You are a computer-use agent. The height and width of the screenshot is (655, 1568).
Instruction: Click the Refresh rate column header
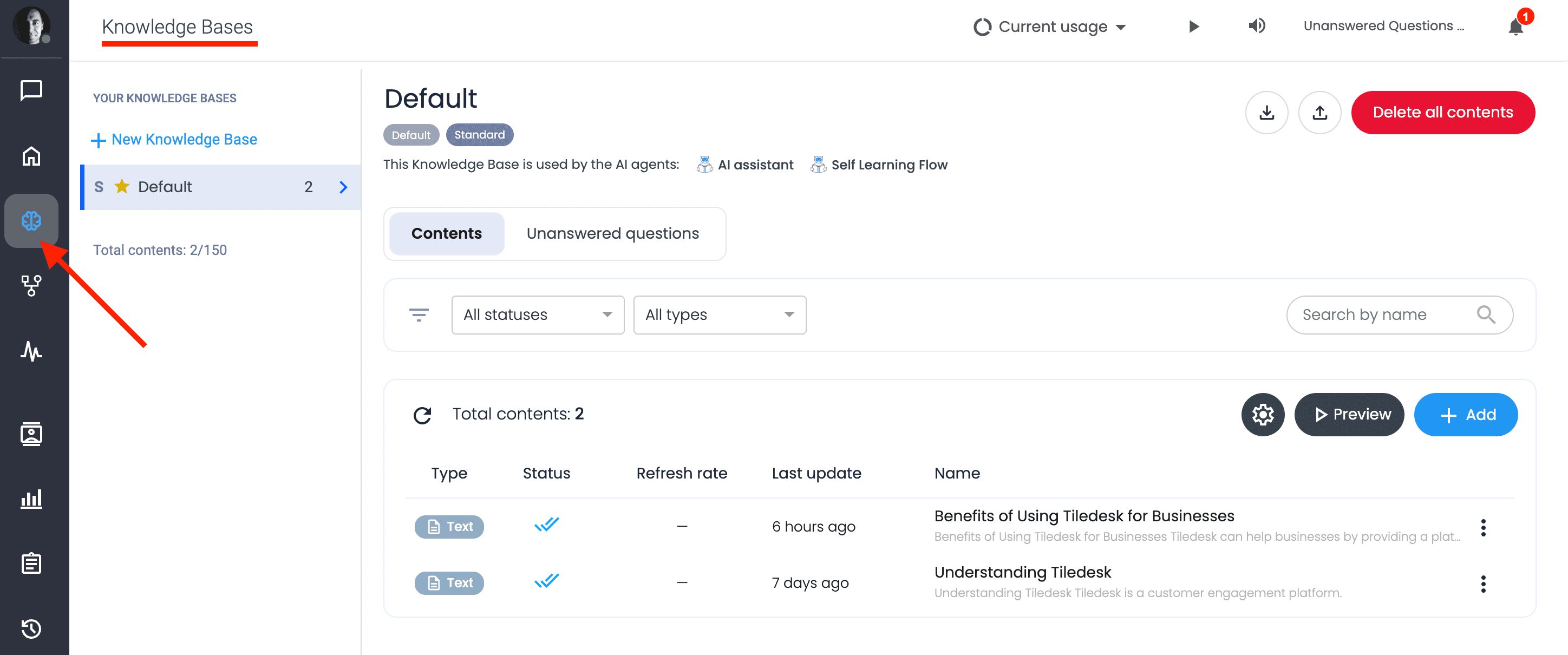pos(682,473)
